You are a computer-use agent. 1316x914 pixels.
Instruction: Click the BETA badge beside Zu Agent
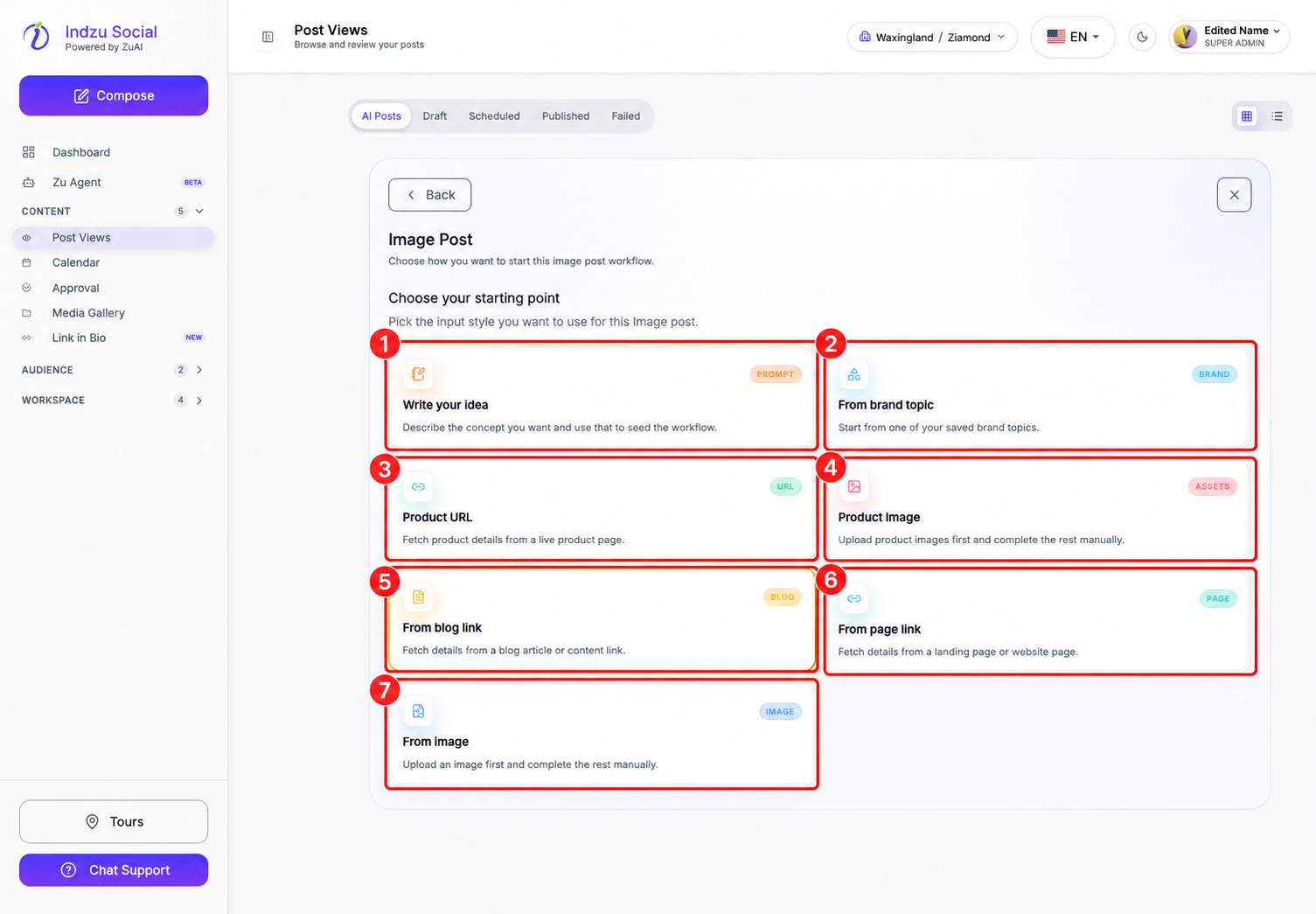[x=193, y=182]
